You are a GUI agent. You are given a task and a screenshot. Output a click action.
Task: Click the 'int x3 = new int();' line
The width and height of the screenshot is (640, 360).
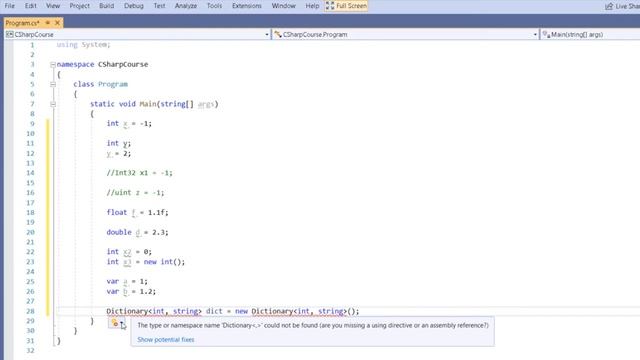(146, 262)
